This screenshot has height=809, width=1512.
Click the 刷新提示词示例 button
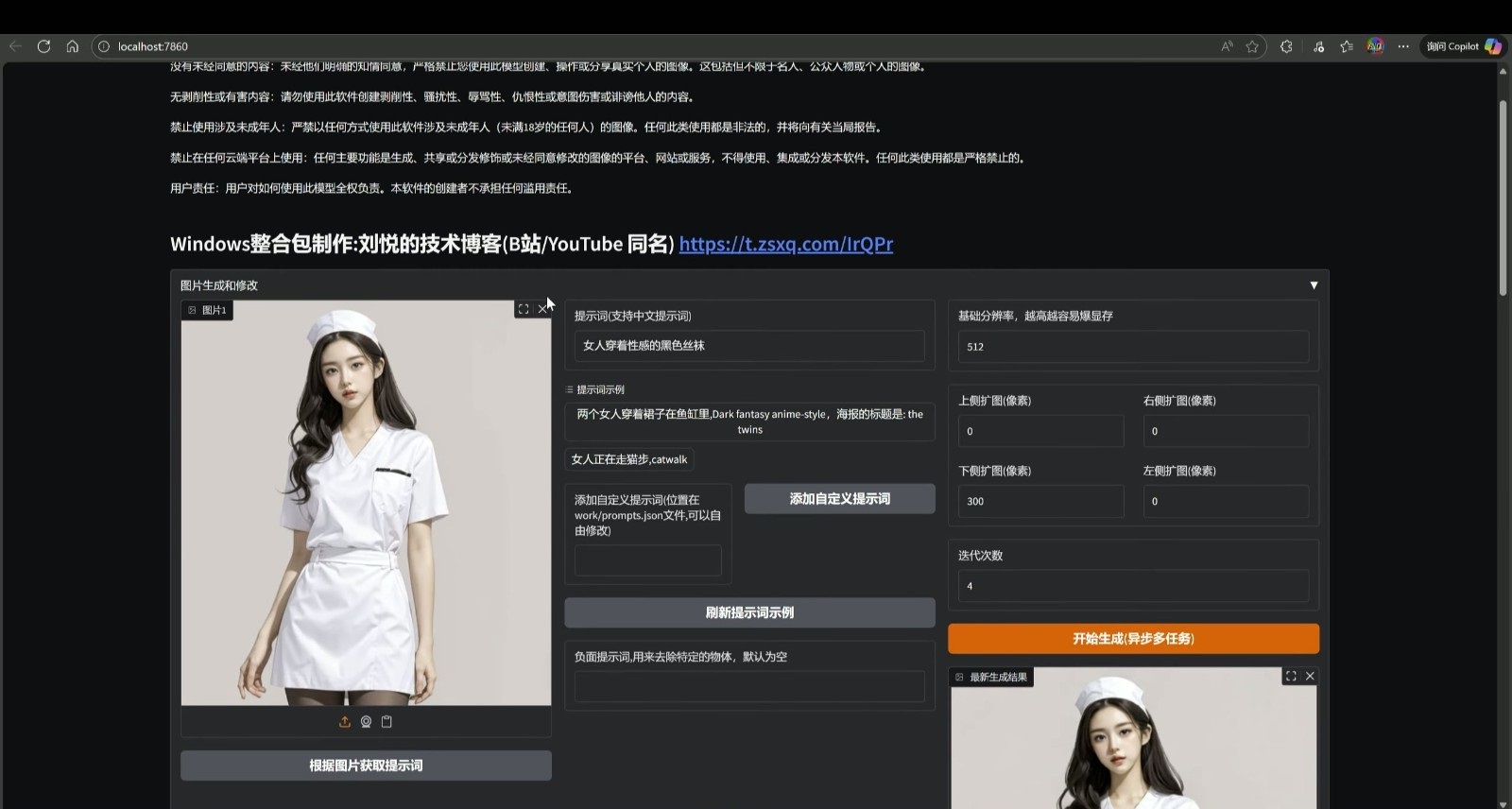749,612
